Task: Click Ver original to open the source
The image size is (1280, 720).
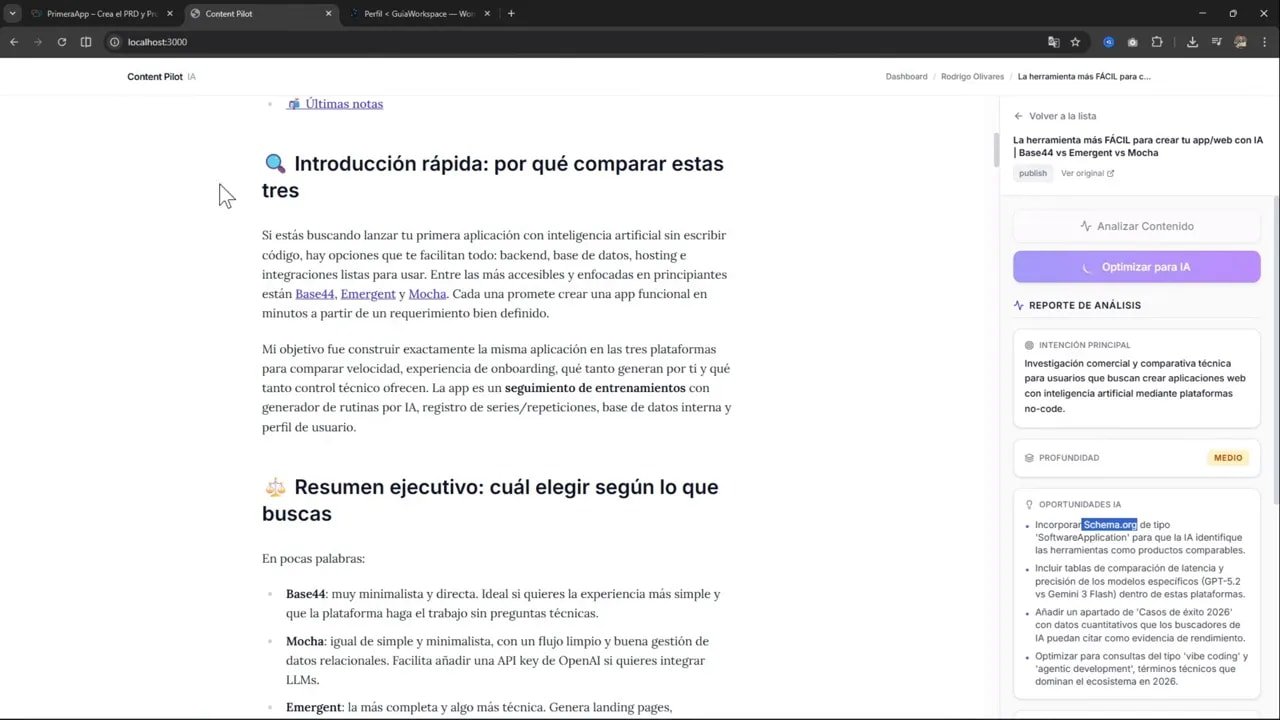Action: pos(1083,173)
